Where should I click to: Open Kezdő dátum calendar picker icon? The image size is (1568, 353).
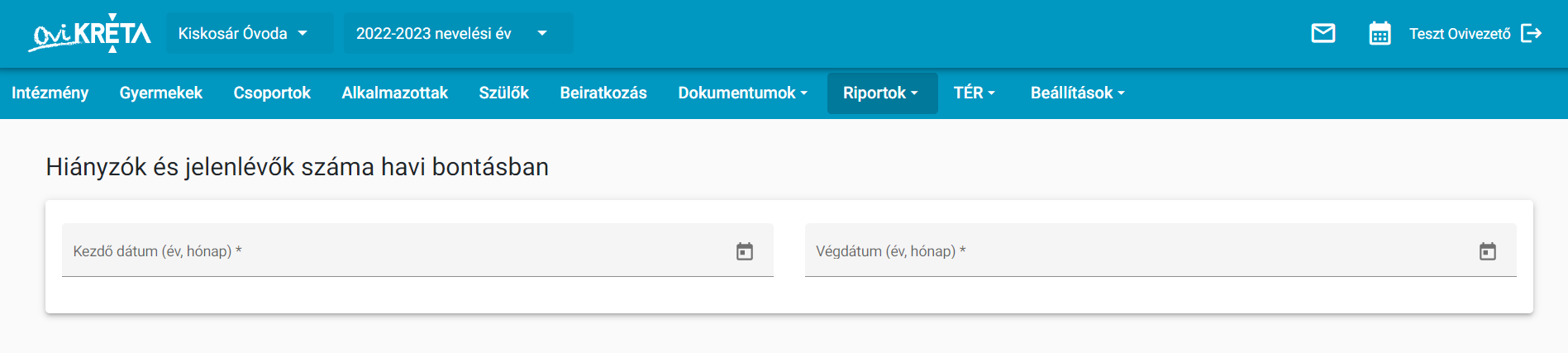tap(745, 251)
